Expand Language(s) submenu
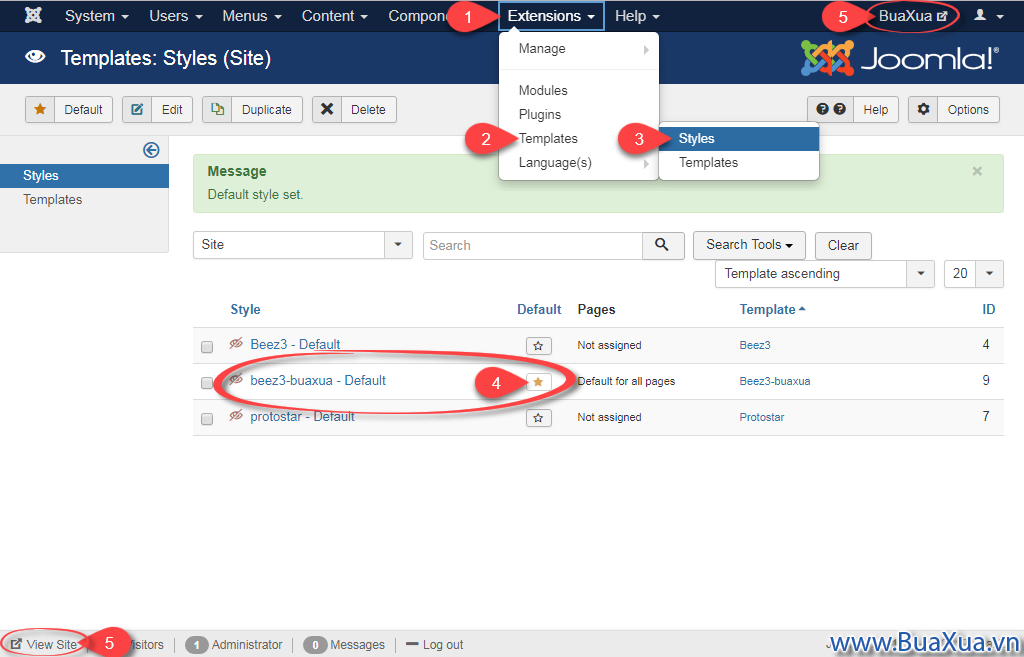Image resolution: width=1024 pixels, height=657 pixels. coord(579,163)
